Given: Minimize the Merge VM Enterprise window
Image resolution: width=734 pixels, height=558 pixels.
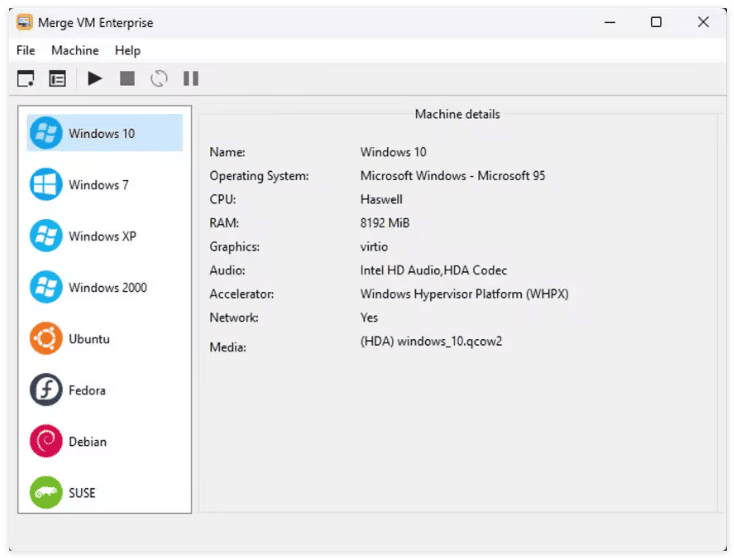Looking at the screenshot, I should 609,22.
